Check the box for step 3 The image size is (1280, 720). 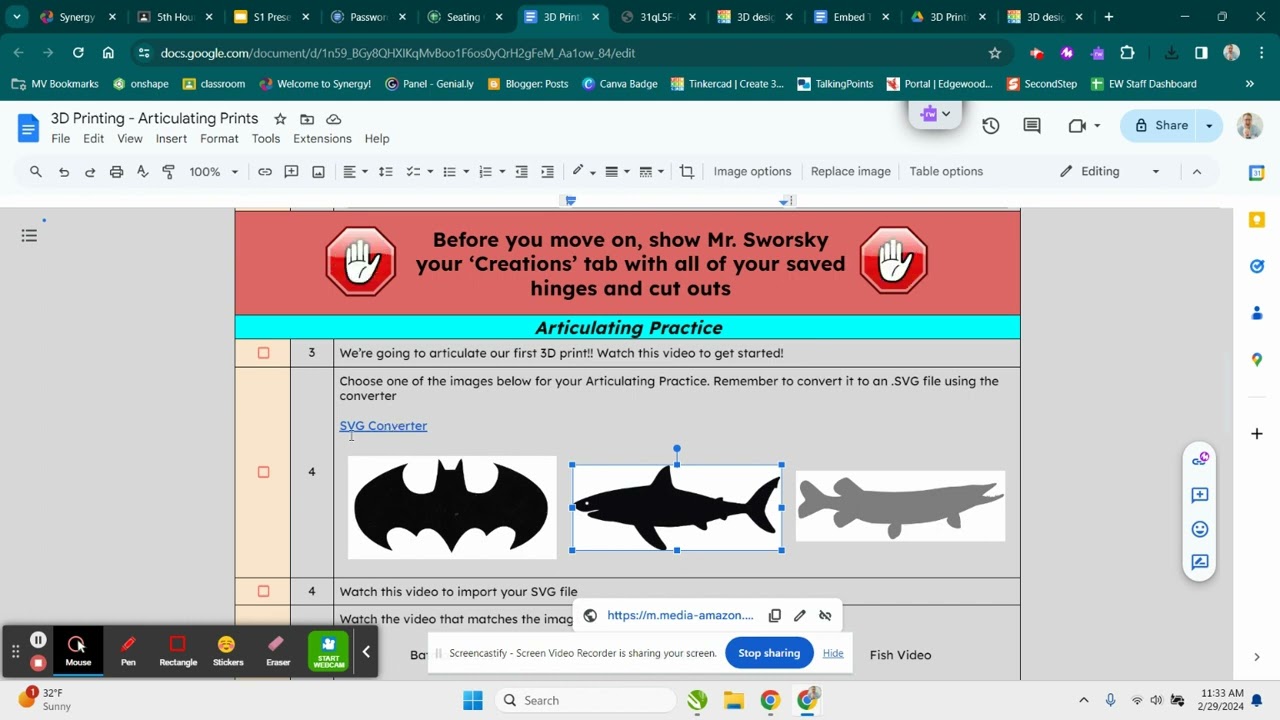264,353
